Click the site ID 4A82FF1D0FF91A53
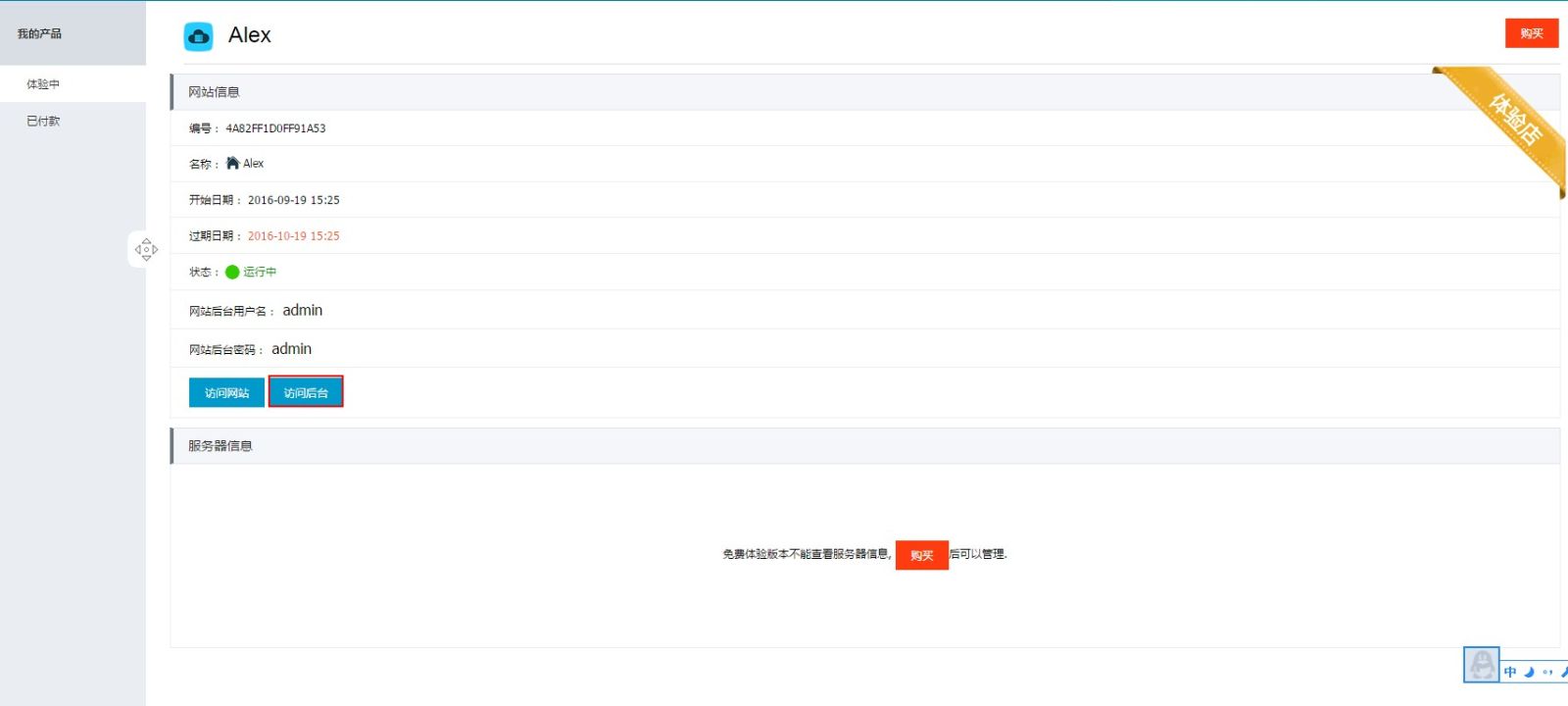Image resolution: width=1568 pixels, height=706 pixels. tap(275, 128)
